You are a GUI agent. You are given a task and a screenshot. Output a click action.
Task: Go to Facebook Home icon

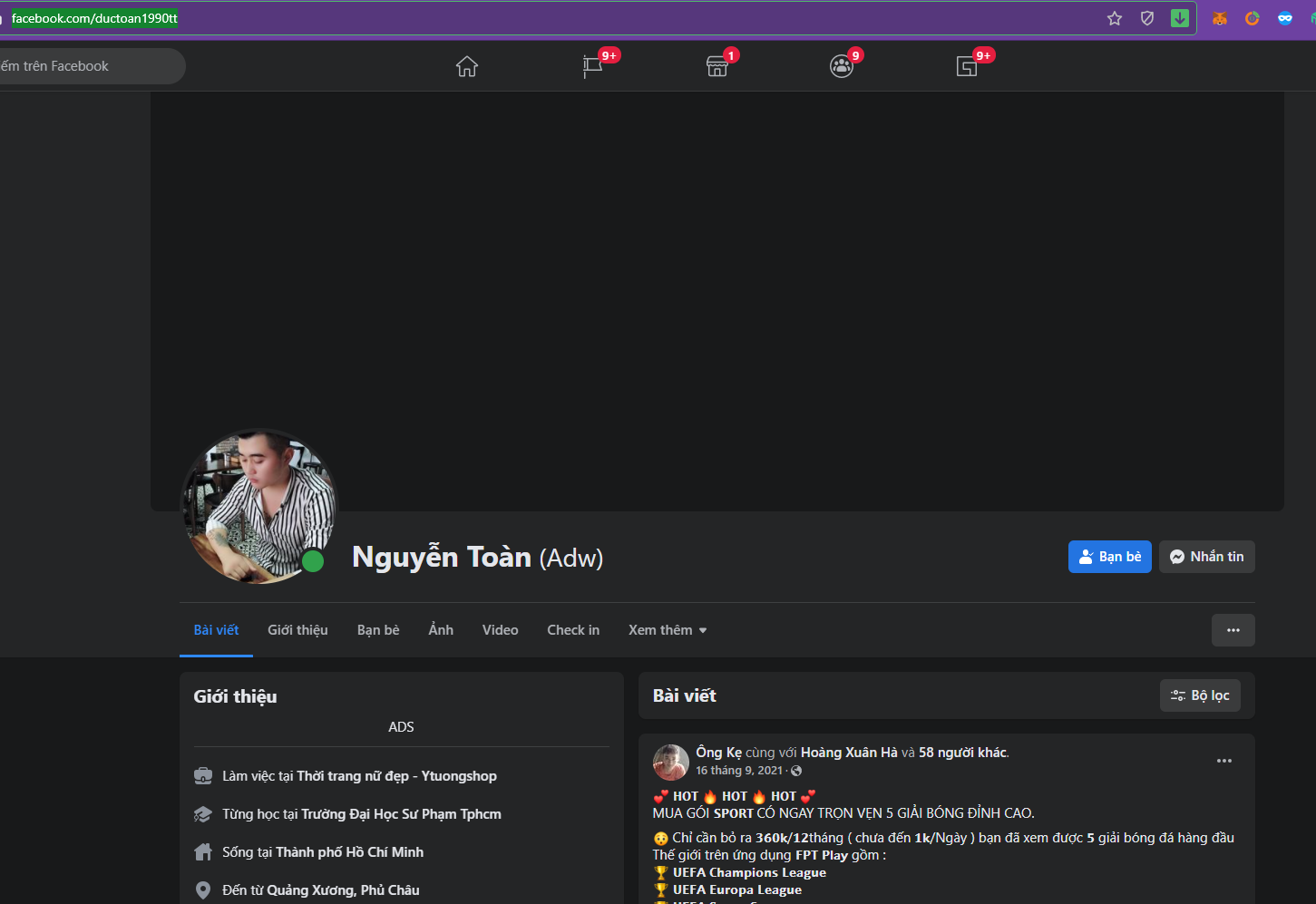tap(467, 66)
